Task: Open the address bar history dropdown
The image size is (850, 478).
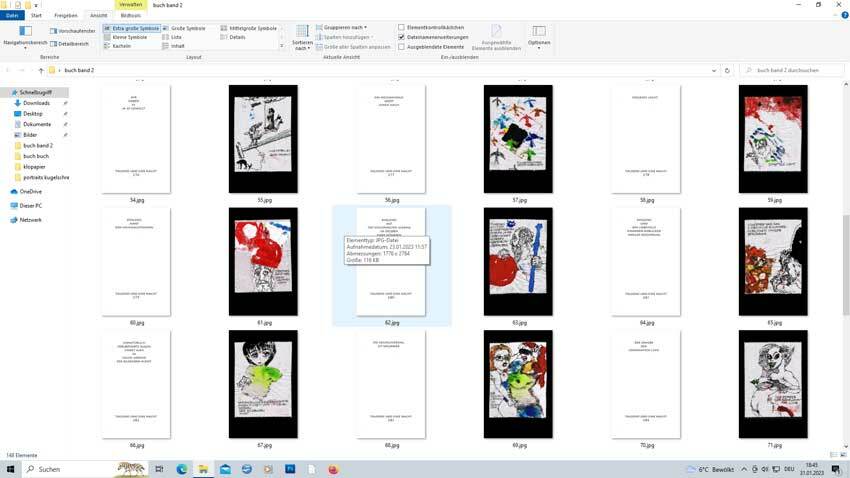Action: 716,71
